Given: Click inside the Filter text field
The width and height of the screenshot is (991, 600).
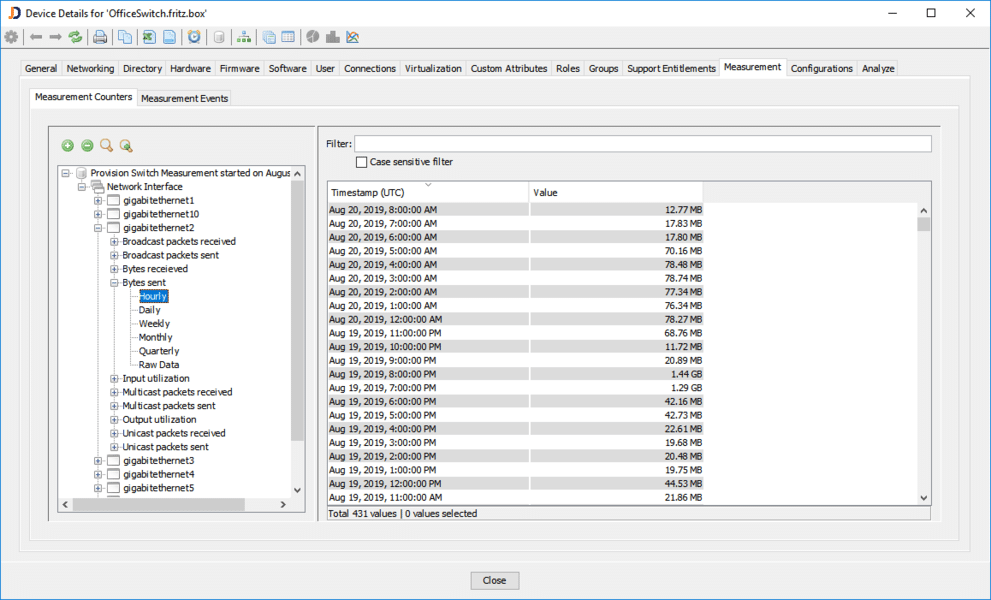Looking at the screenshot, I should tap(642, 144).
